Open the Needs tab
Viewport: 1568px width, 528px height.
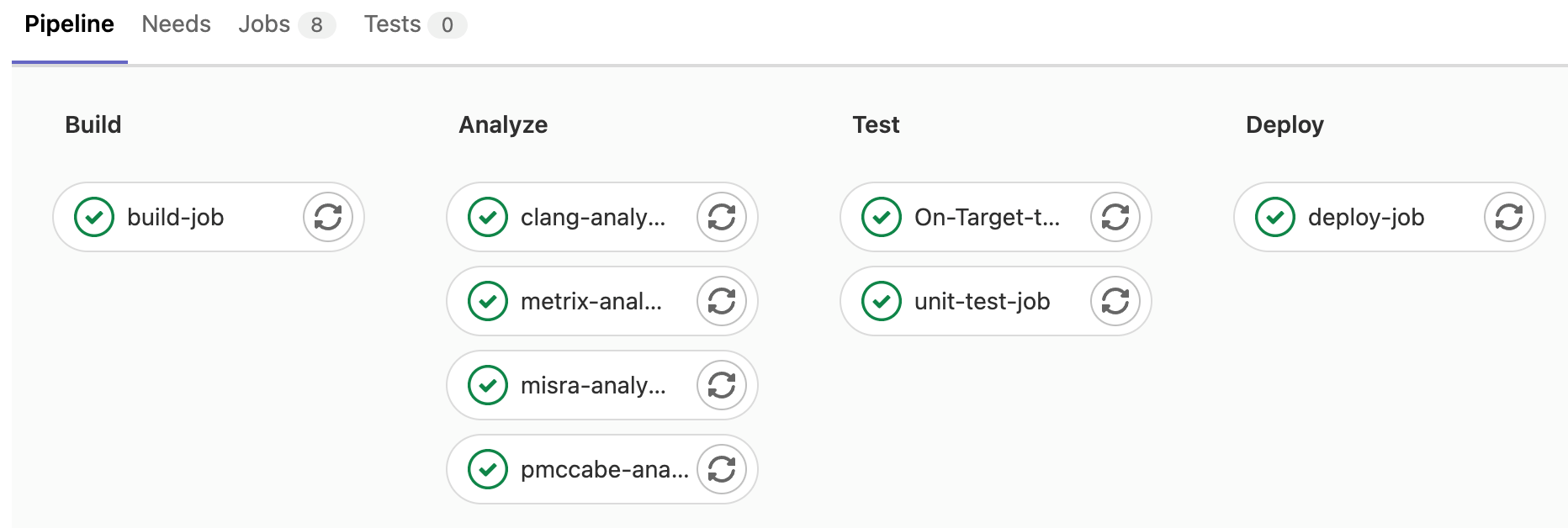(176, 24)
